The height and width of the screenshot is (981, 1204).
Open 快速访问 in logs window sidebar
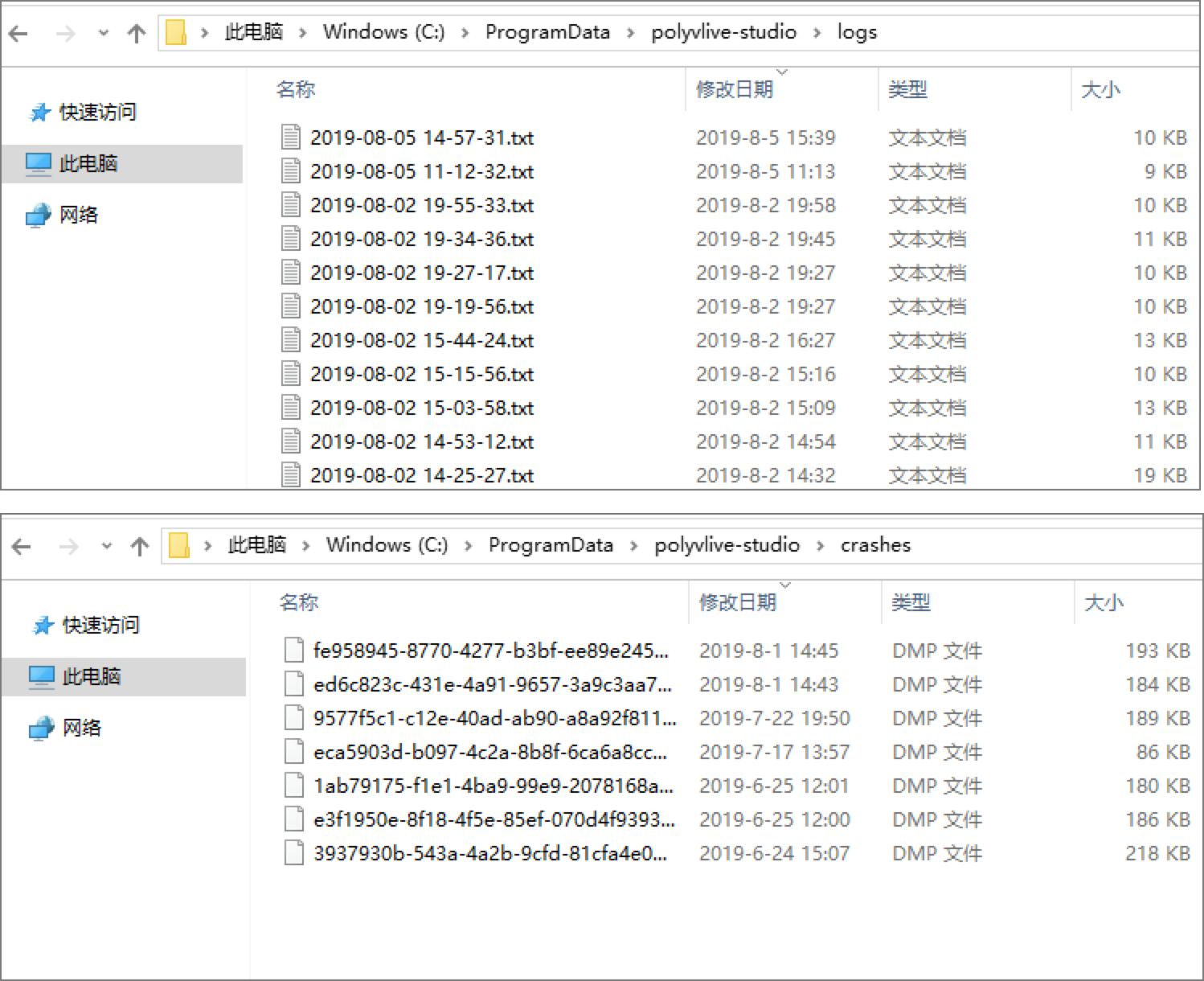point(97,112)
